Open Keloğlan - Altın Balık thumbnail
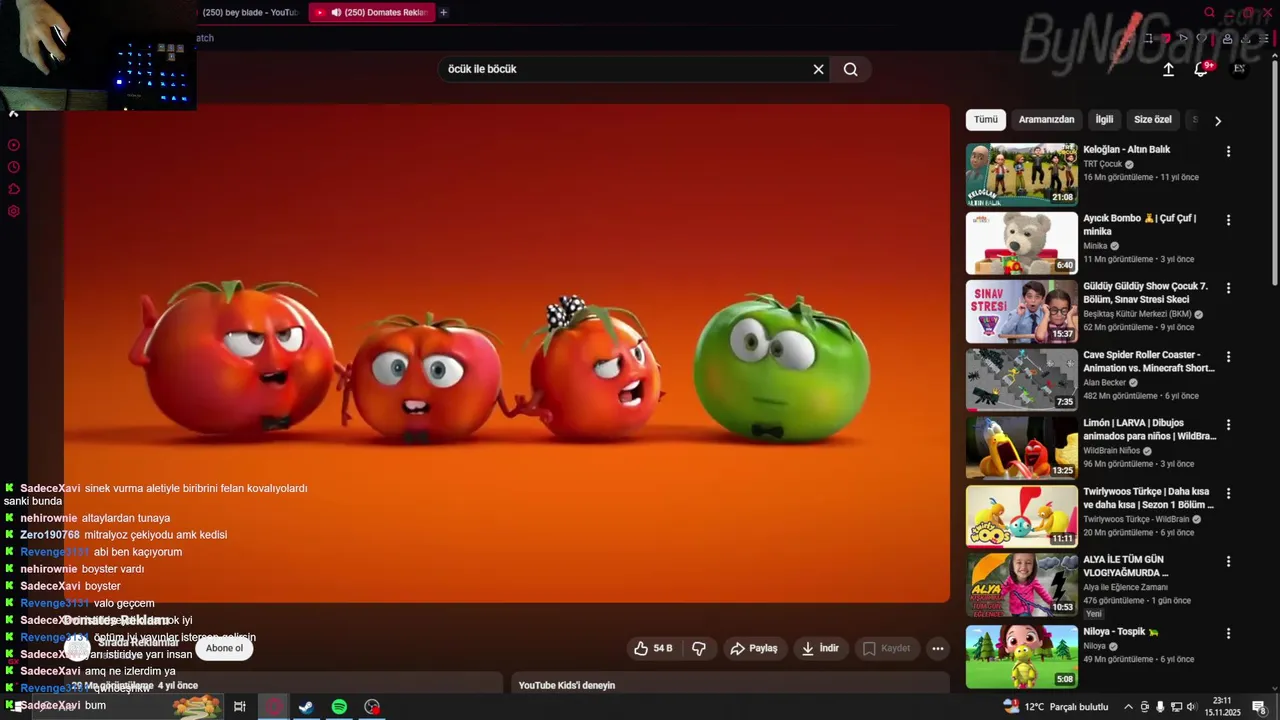The image size is (1280, 720). 1021,174
